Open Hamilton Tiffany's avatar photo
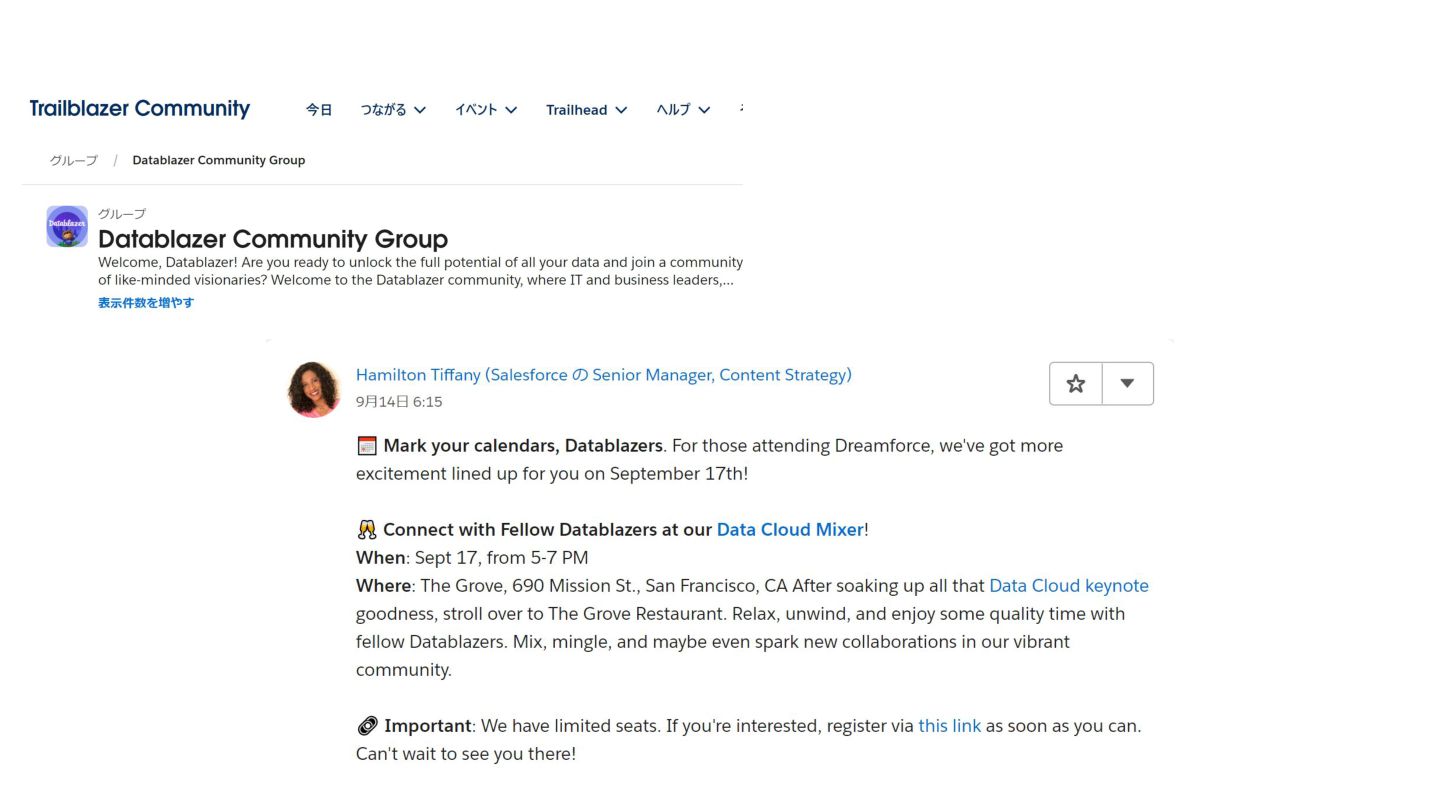 point(314,389)
